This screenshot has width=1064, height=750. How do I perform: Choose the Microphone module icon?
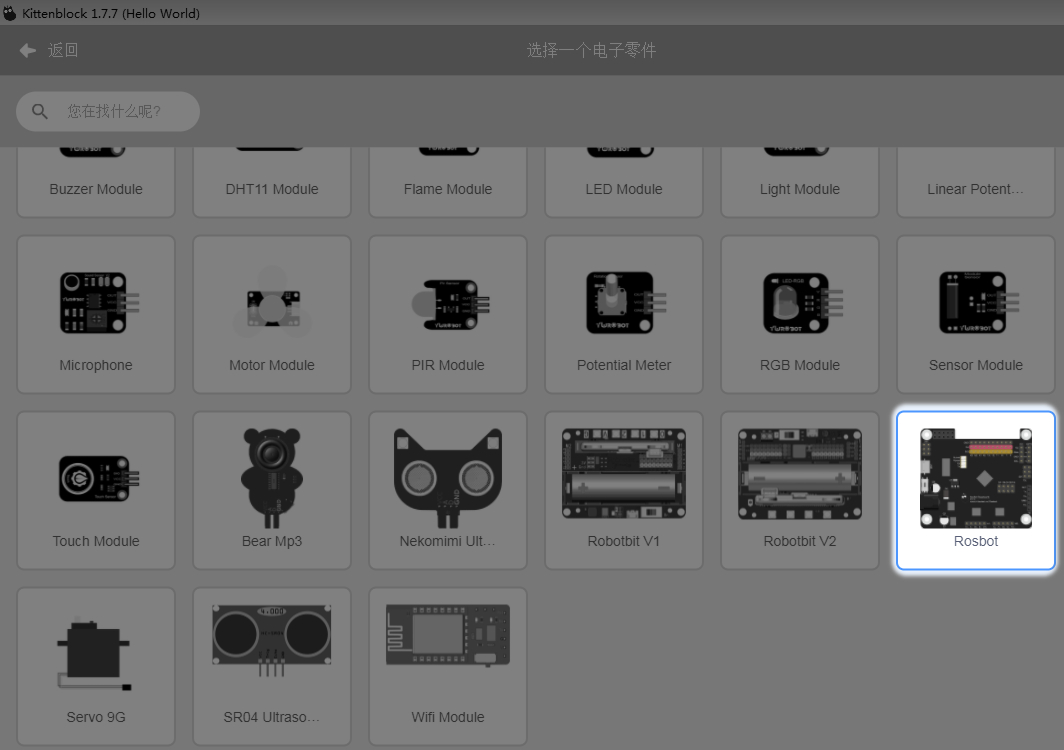(99, 303)
